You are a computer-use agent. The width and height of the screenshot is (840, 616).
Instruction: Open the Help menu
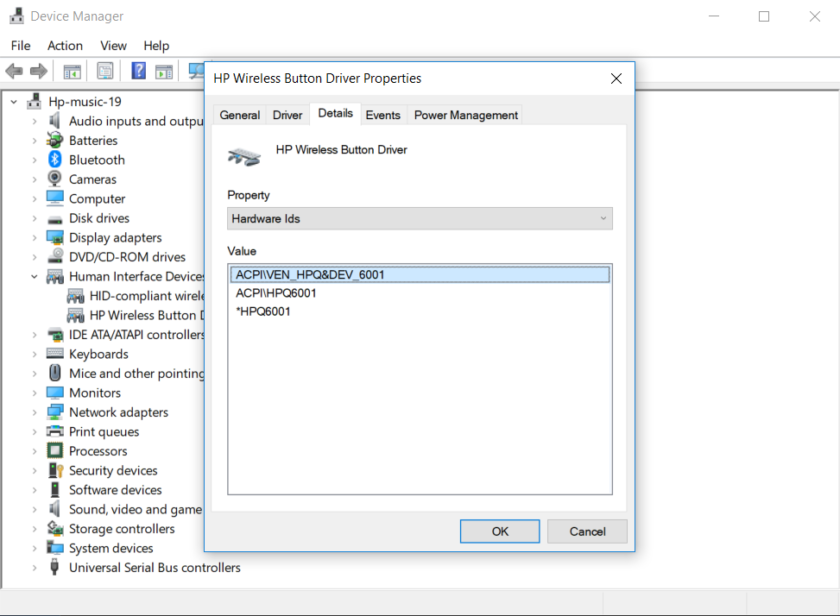click(156, 46)
